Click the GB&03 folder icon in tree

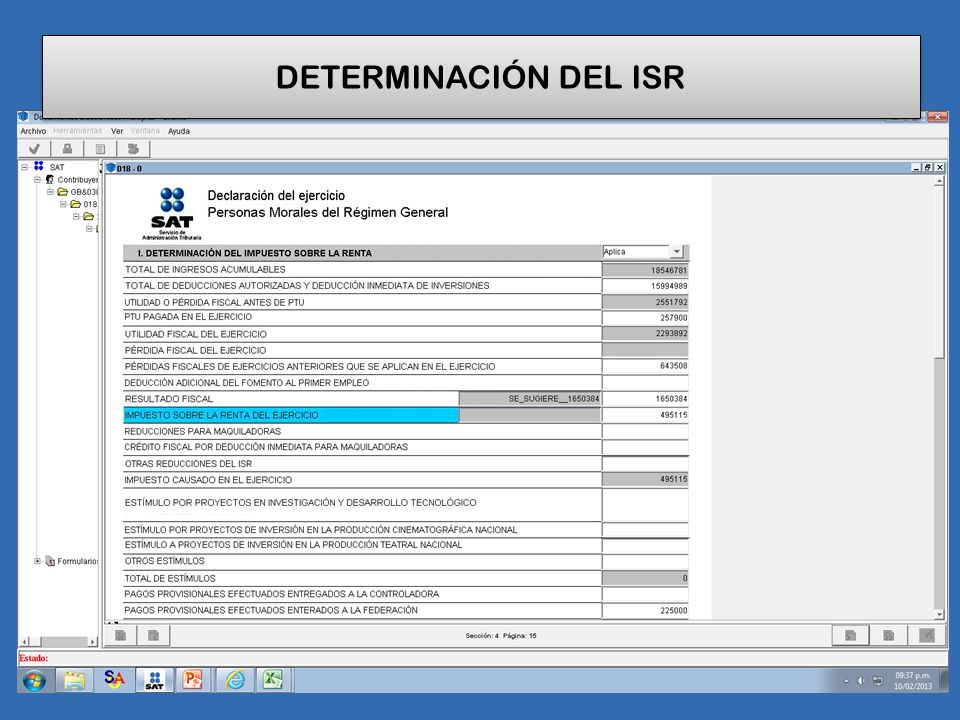click(62, 192)
